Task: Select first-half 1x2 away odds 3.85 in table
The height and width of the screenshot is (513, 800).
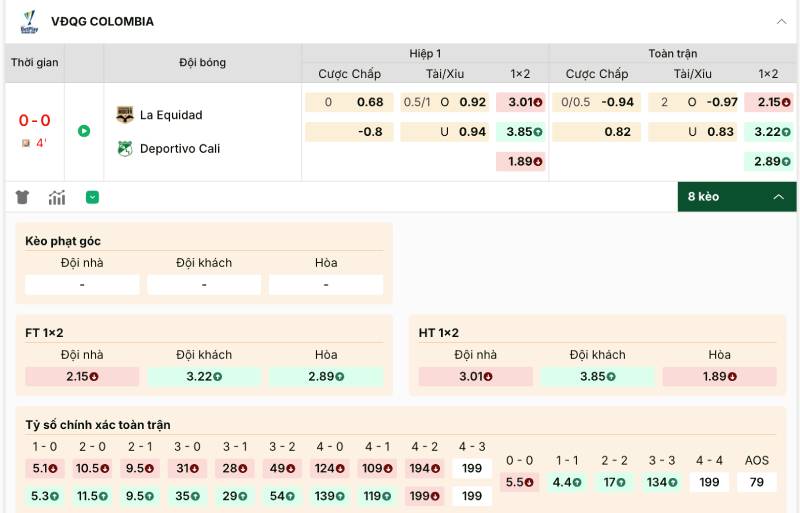Action: (x=520, y=132)
